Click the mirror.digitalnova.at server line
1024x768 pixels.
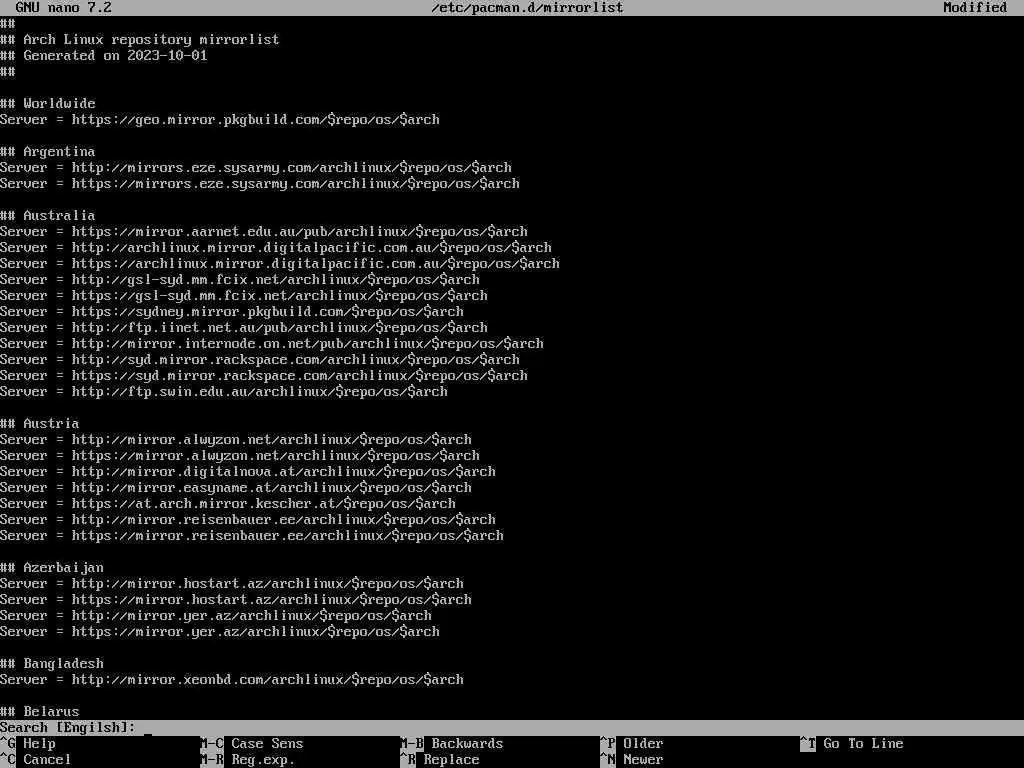pos(248,472)
